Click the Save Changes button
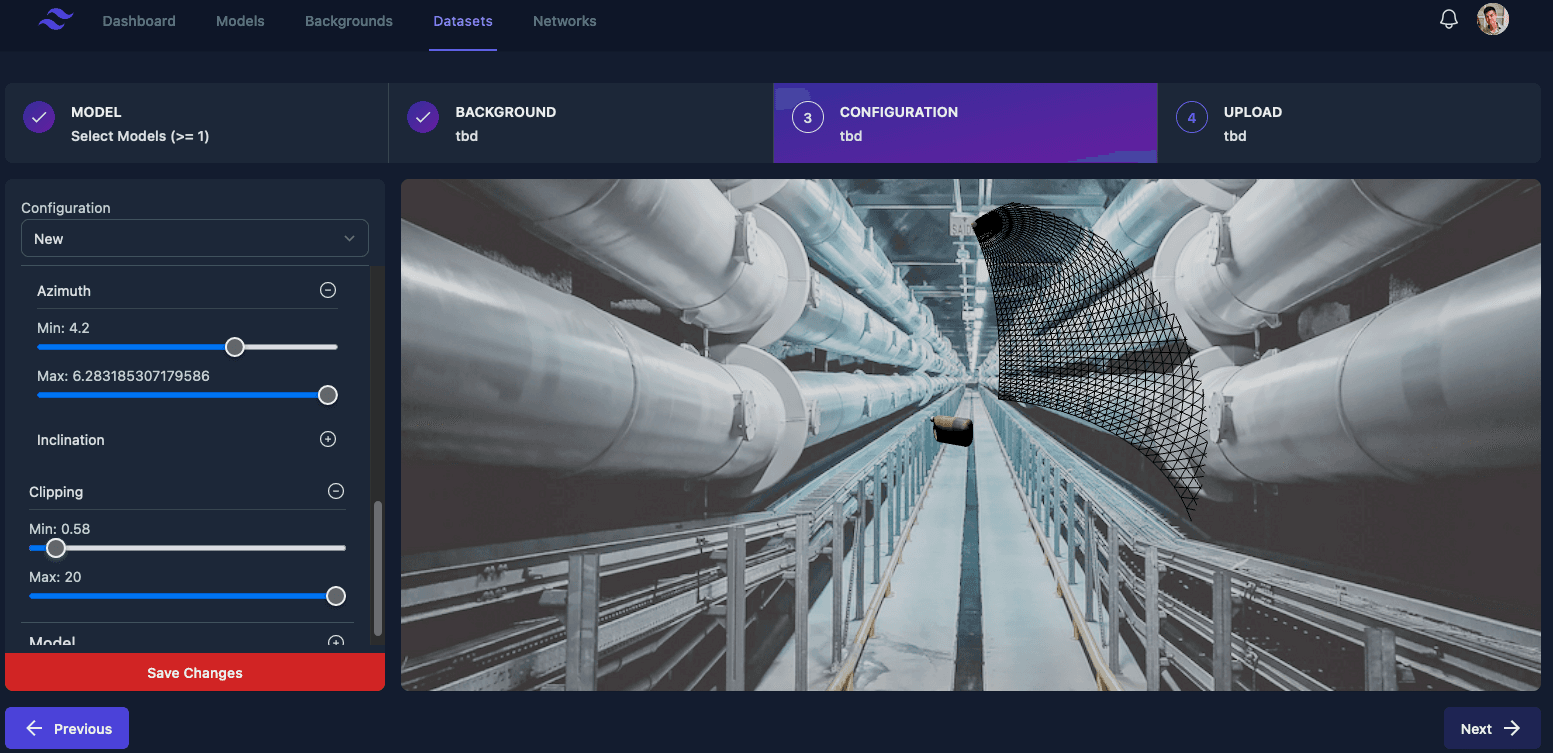The height and width of the screenshot is (753, 1553). tap(194, 672)
